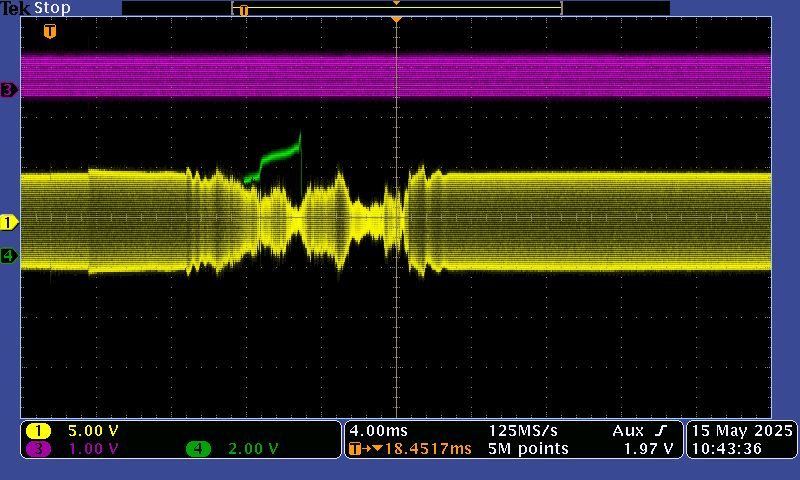Image resolution: width=800 pixels, height=480 pixels.
Task: Open the 5M points record length readout
Action: point(528,449)
